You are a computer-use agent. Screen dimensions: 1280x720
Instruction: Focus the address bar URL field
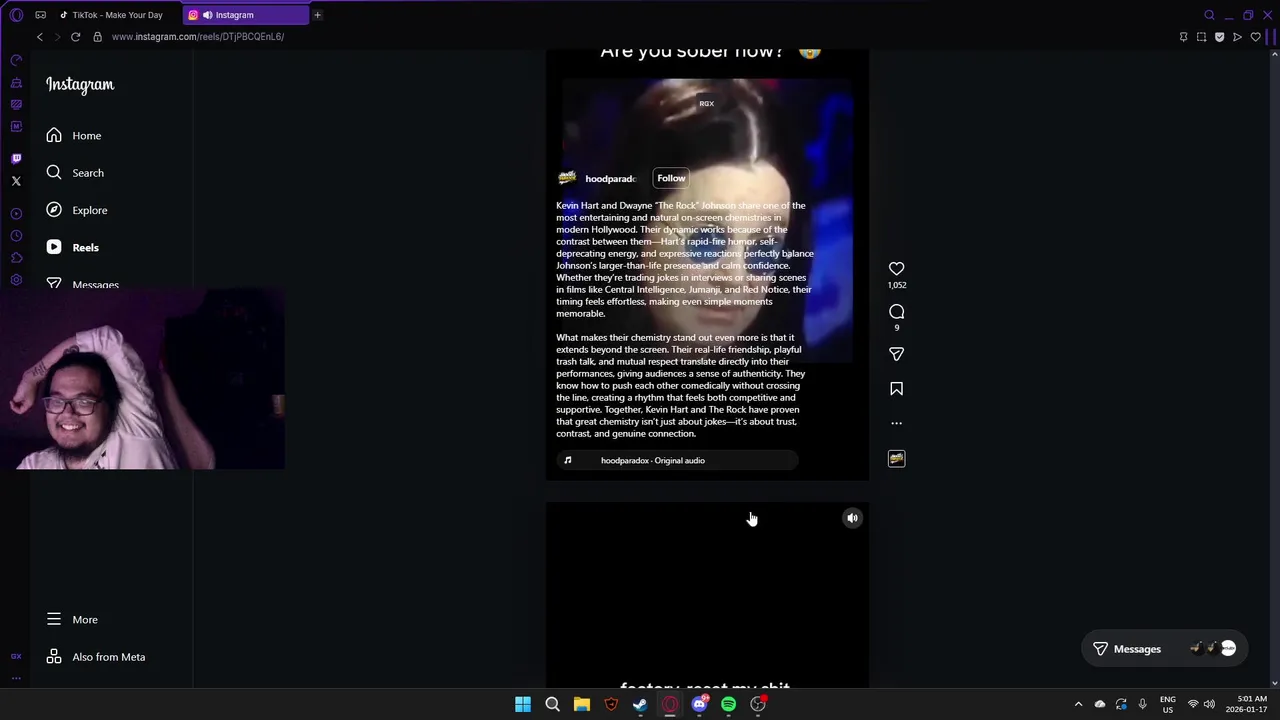coord(198,37)
